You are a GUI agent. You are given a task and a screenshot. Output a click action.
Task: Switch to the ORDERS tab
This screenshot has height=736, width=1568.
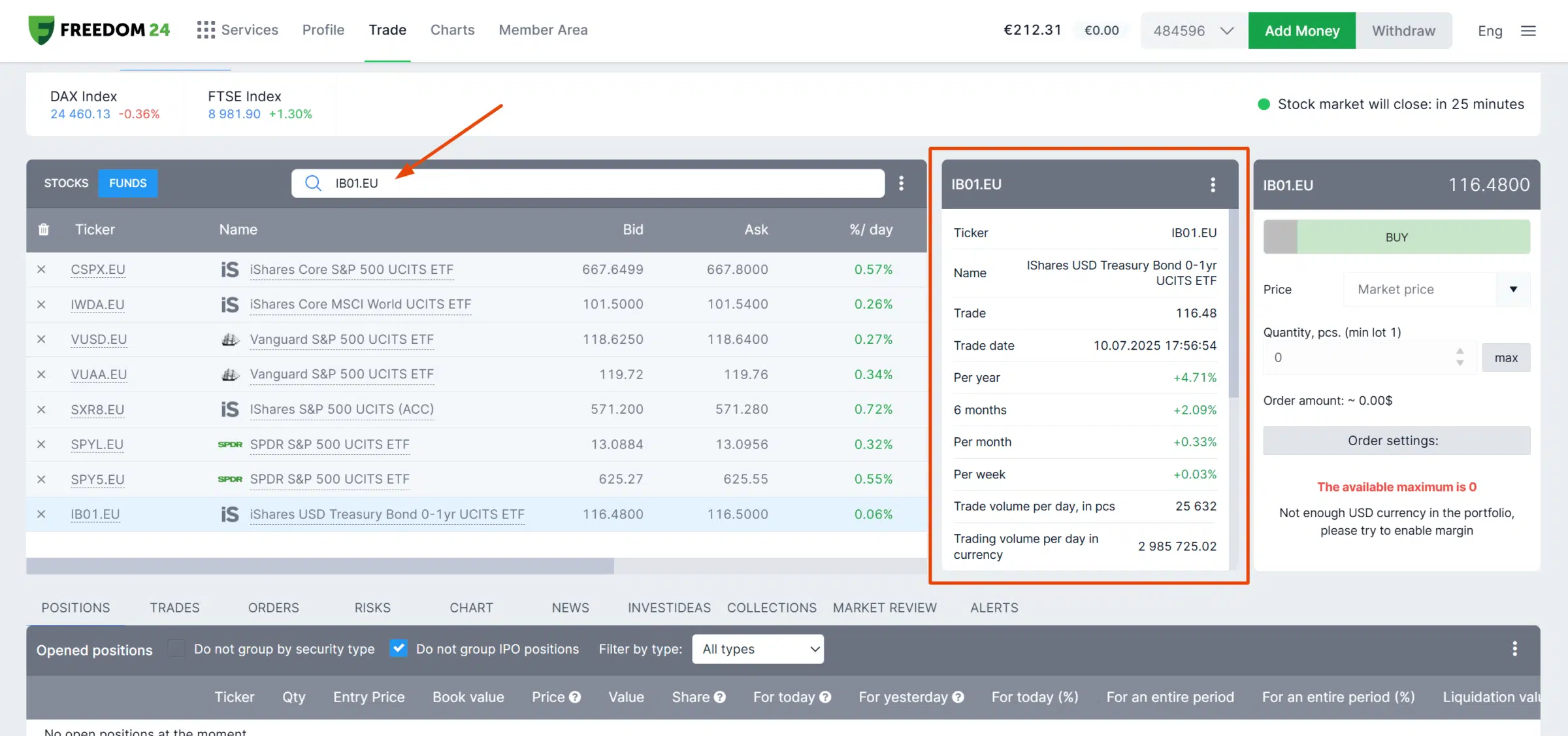[x=273, y=608]
